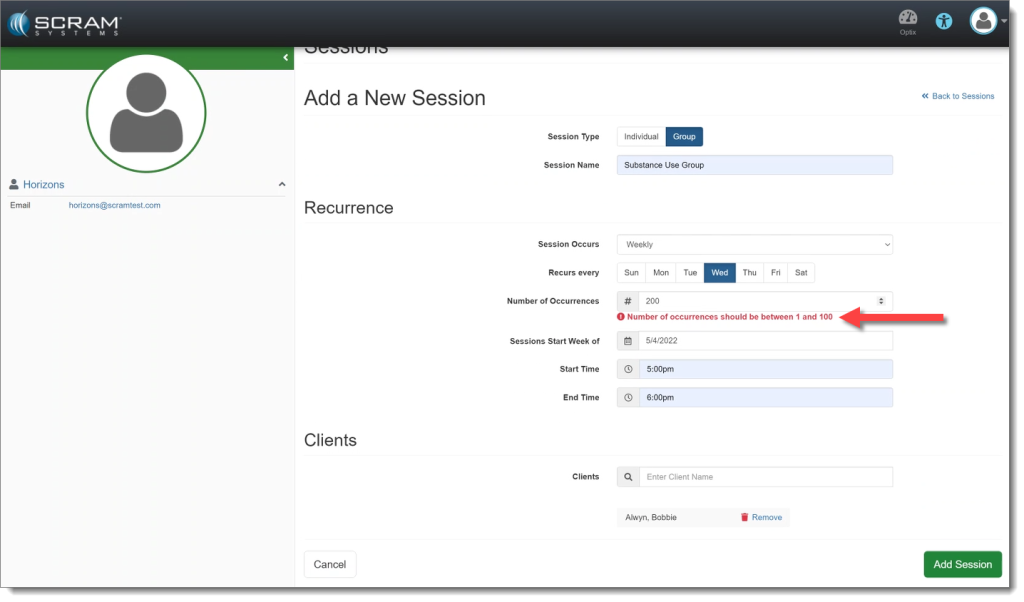The width and height of the screenshot is (1024, 602).
Task: Open the user account avatar menu
Action: point(984,21)
